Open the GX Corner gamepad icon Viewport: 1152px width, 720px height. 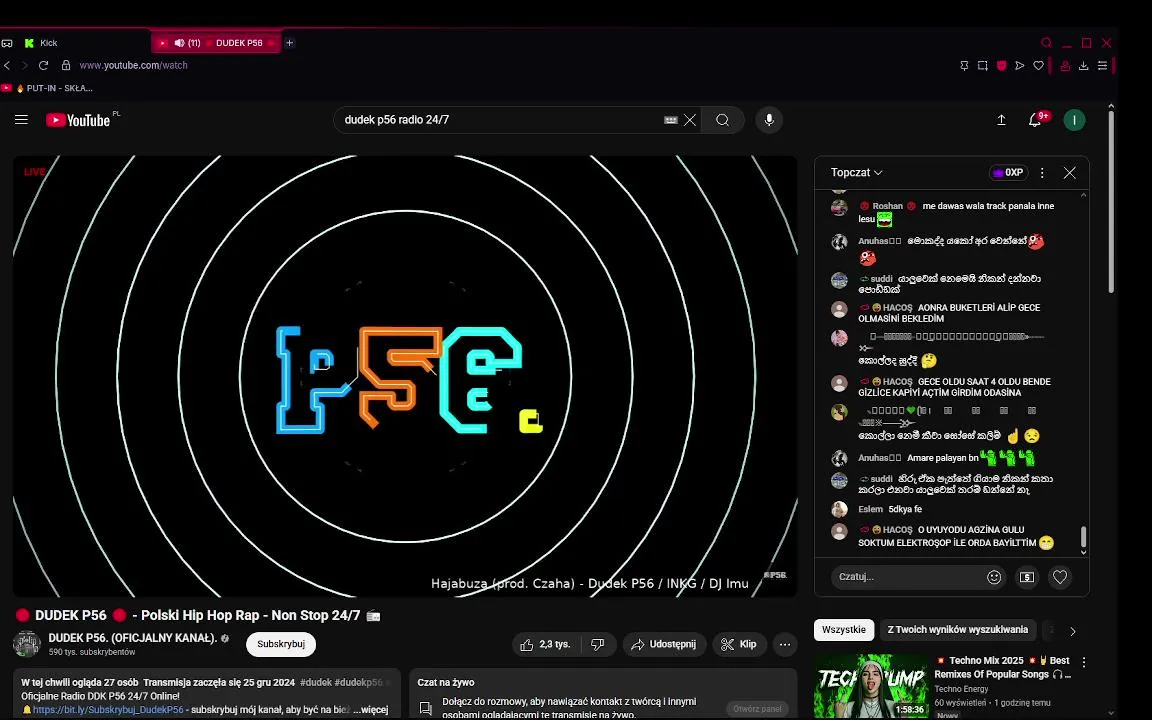(7, 43)
